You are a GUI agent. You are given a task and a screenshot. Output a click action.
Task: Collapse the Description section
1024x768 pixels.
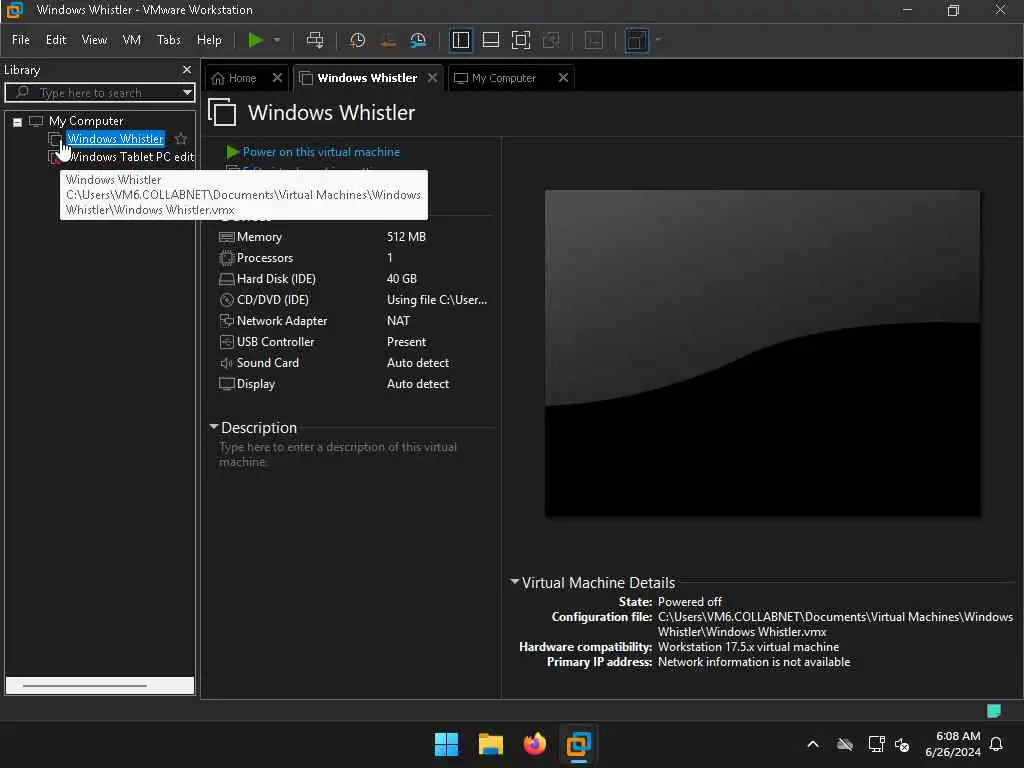click(x=214, y=426)
